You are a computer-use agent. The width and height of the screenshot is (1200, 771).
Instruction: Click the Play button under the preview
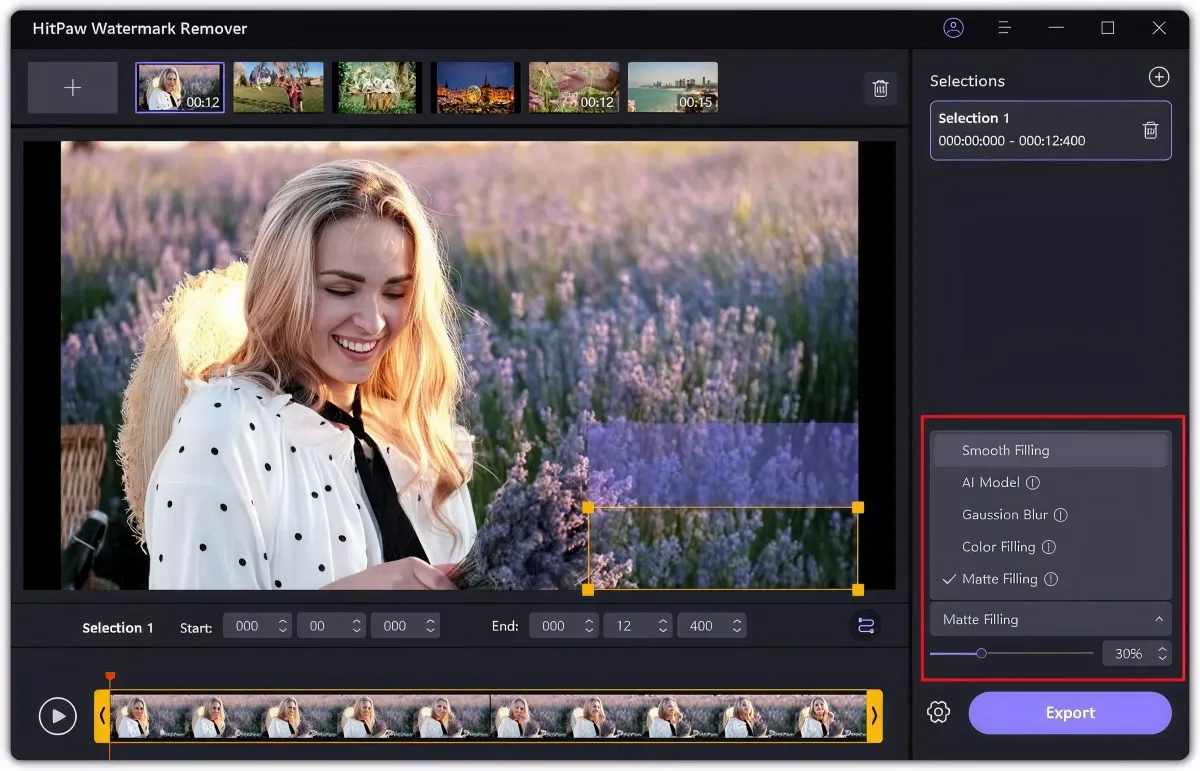pyautogui.click(x=58, y=716)
